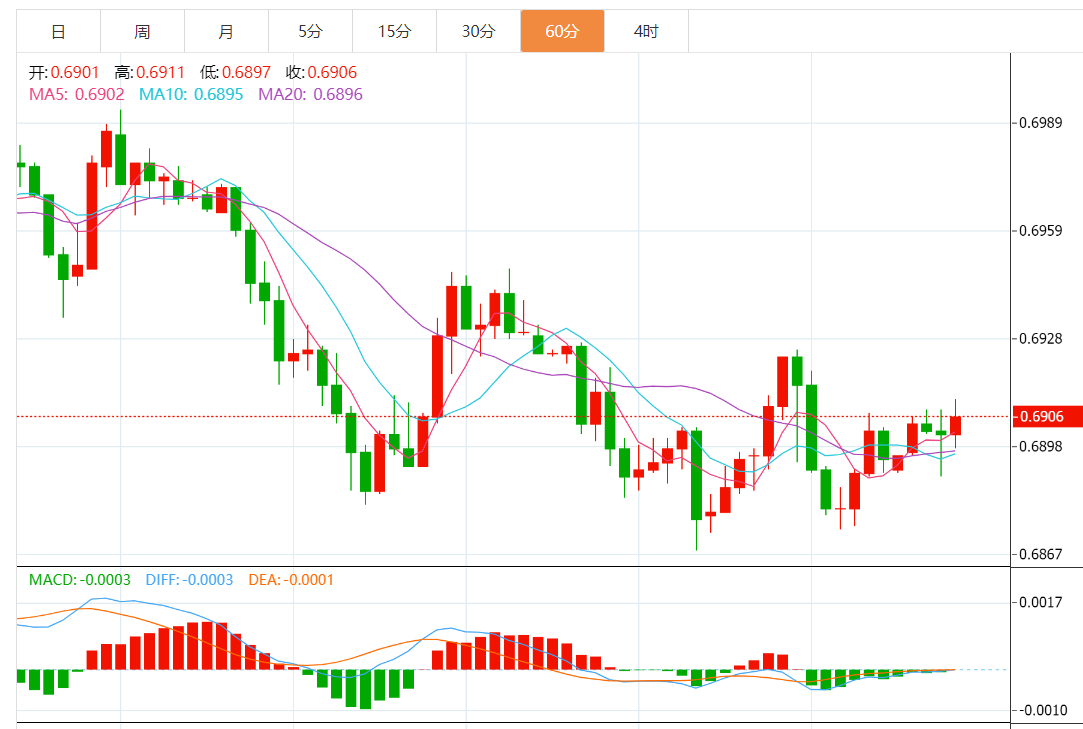1083x729 pixels.
Task: Click the 0.6928 price axis label
Action: pyautogui.click(x=1040, y=339)
